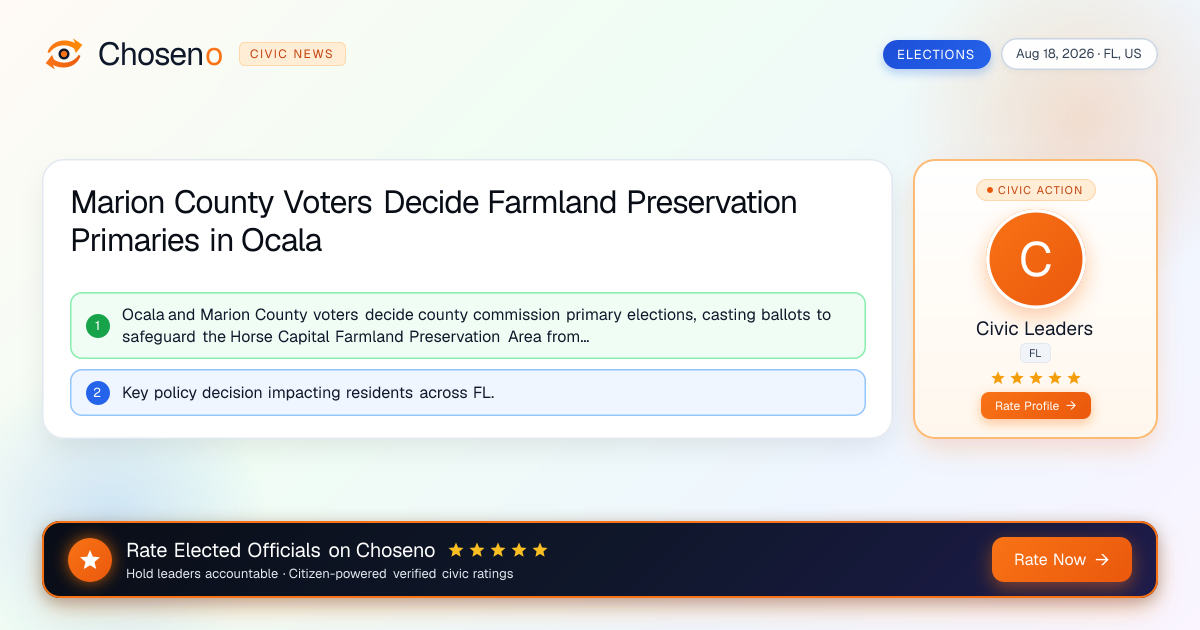Image resolution: width=1200 pixels, height=630 pixels.
Task: Click the arrow icon in Rate Now button
Action: (x=1102, y=560)
